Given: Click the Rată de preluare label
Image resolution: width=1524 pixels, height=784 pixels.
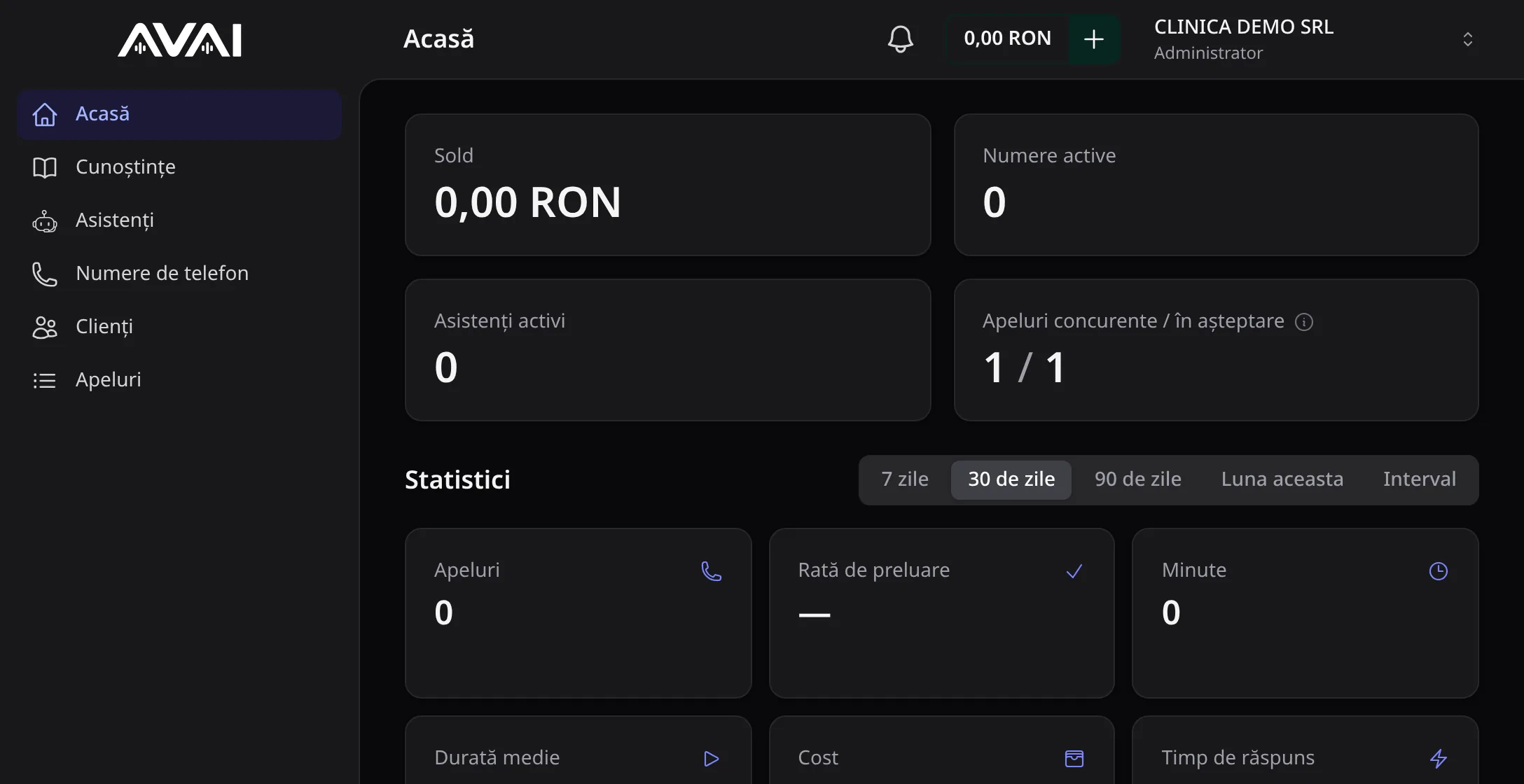Looking at the screenshot, I should pos(873,570).
